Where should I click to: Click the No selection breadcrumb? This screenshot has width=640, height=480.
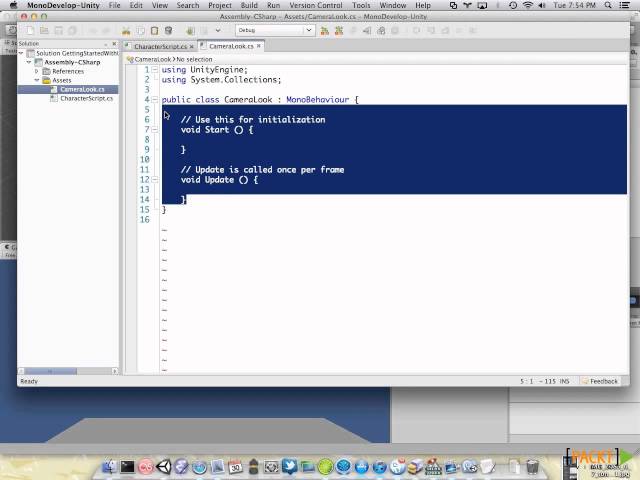coord(194,59)
